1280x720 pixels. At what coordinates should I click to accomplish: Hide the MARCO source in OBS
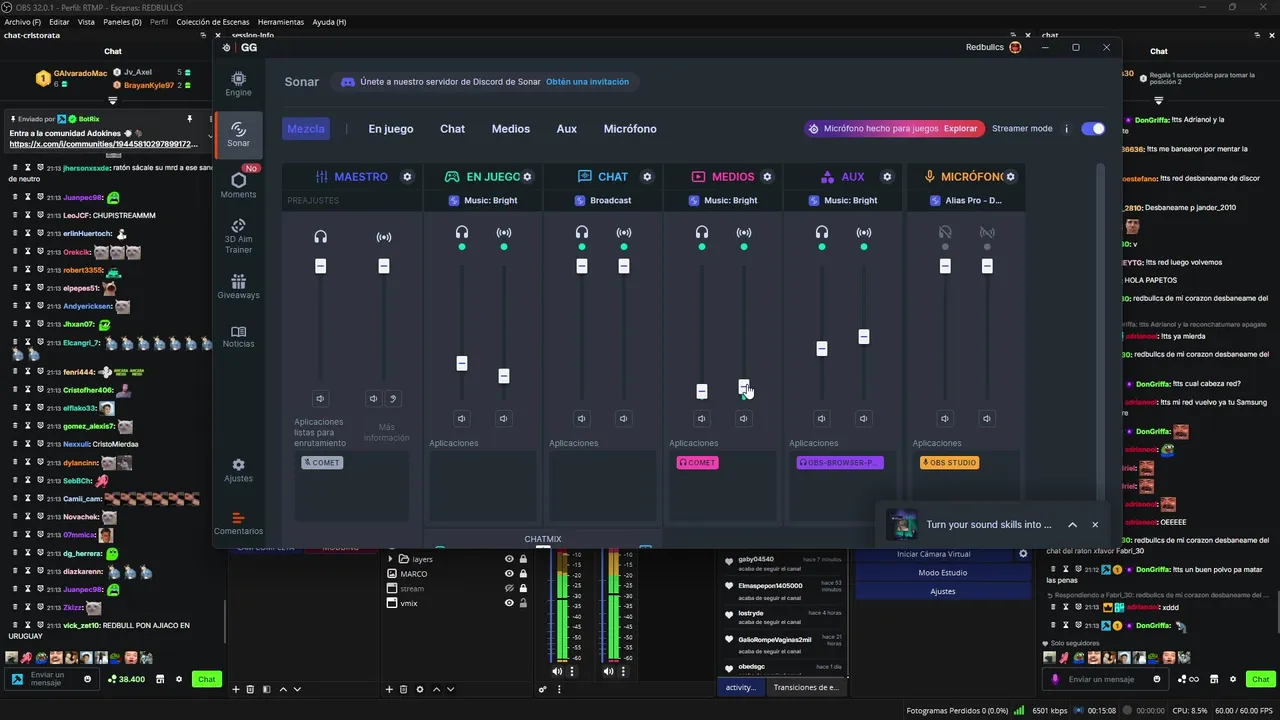(509, 574)
